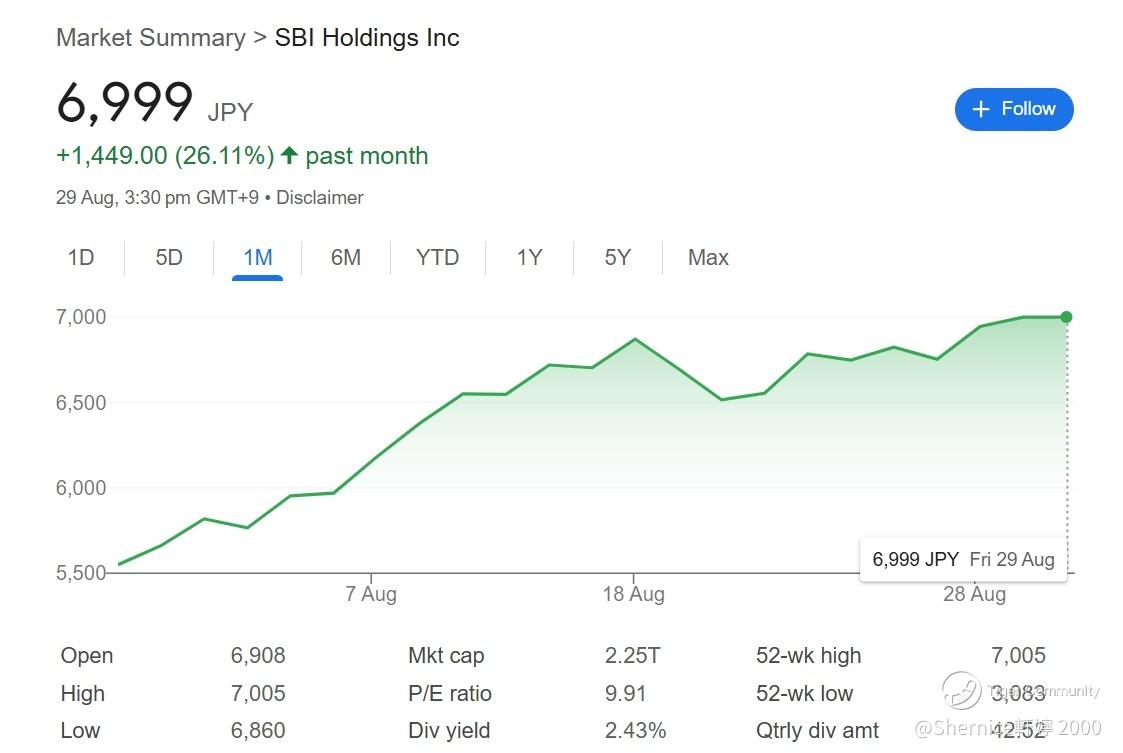The width and height of the screenshot is (1123, 753).
Task: Click the 28 Aug axis date label
Action: click(x=974, y=594)
